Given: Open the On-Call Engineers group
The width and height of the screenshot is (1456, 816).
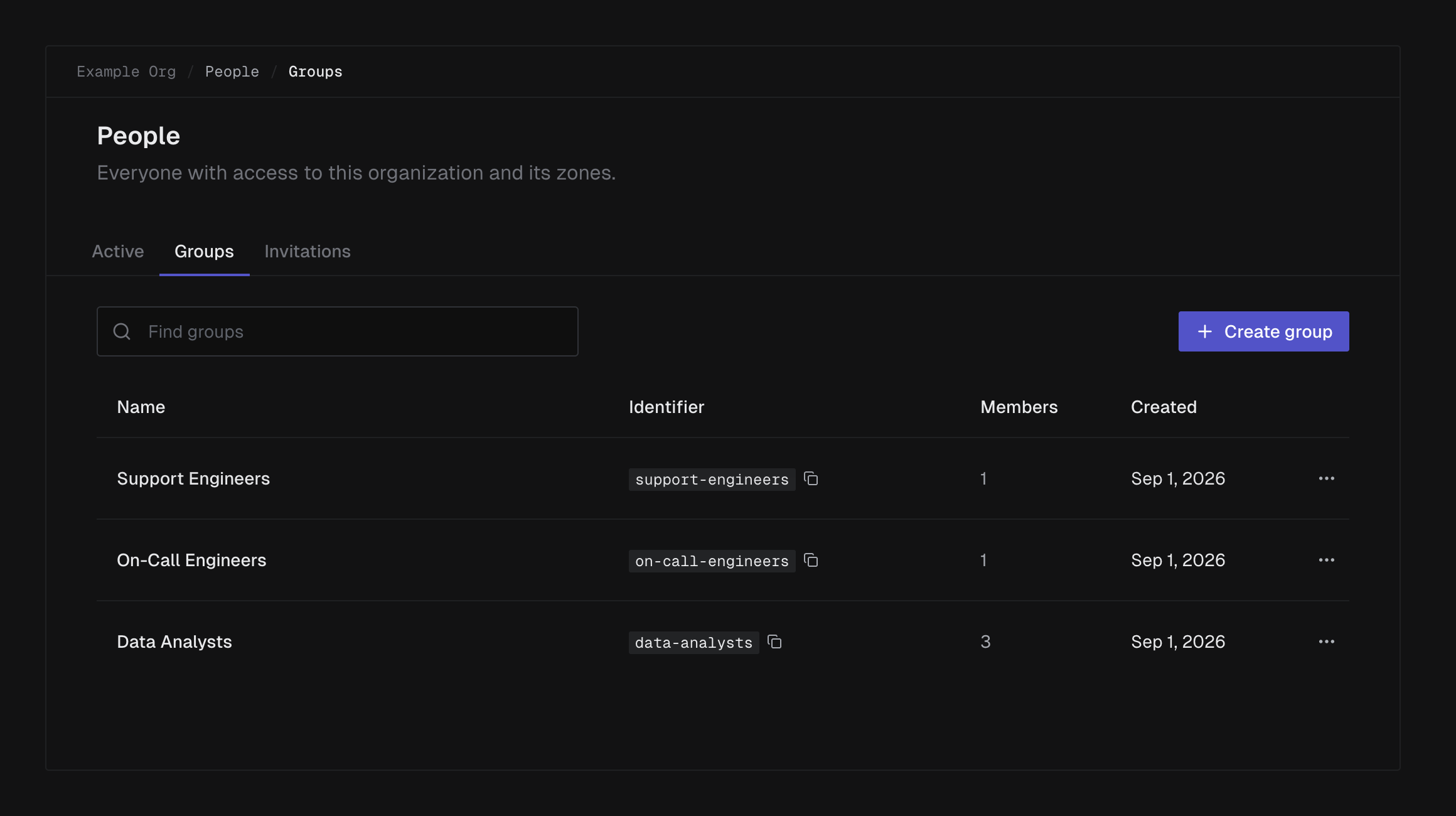Looking at the screenshot, I should 191,560.
